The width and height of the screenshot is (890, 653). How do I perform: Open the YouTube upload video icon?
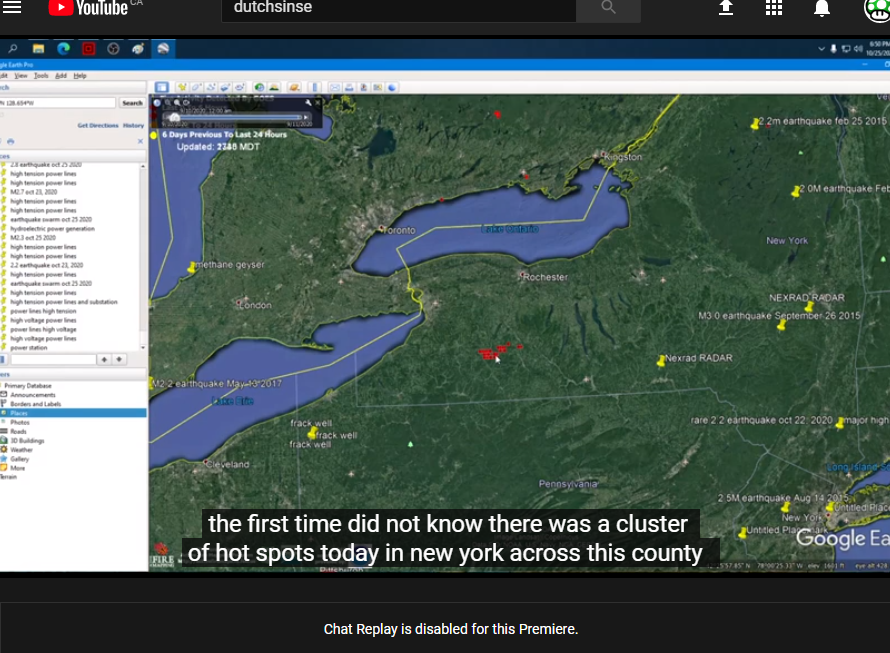pyautogui.click(x=726, y=8)
